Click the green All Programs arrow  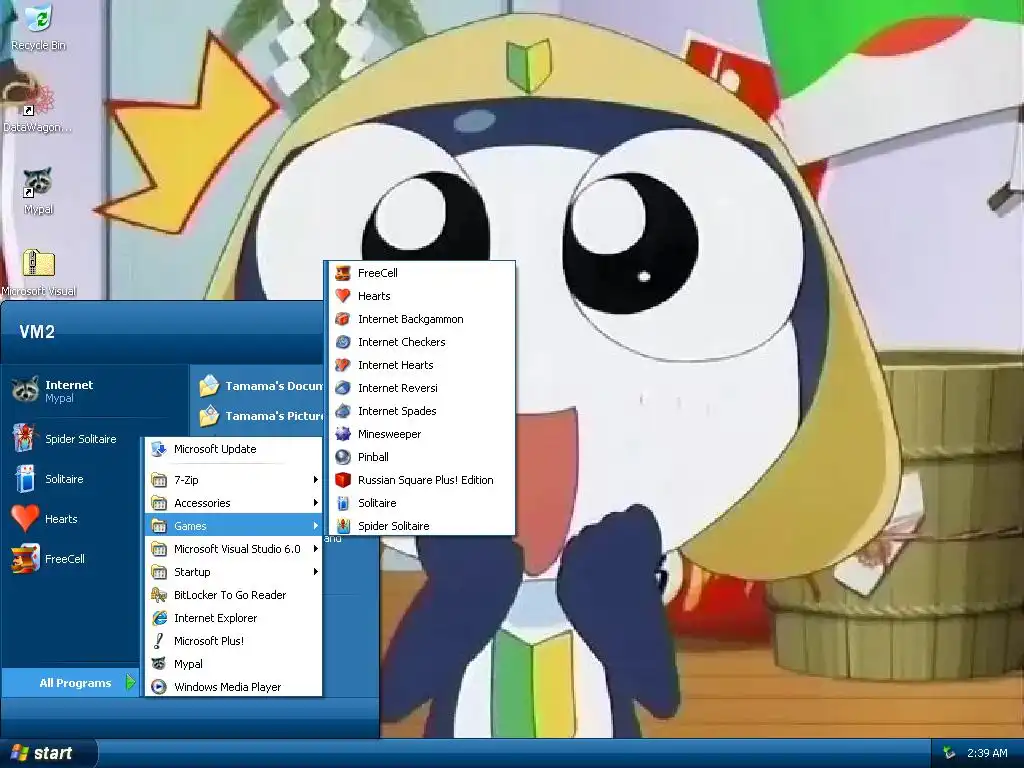pos(130,682)
